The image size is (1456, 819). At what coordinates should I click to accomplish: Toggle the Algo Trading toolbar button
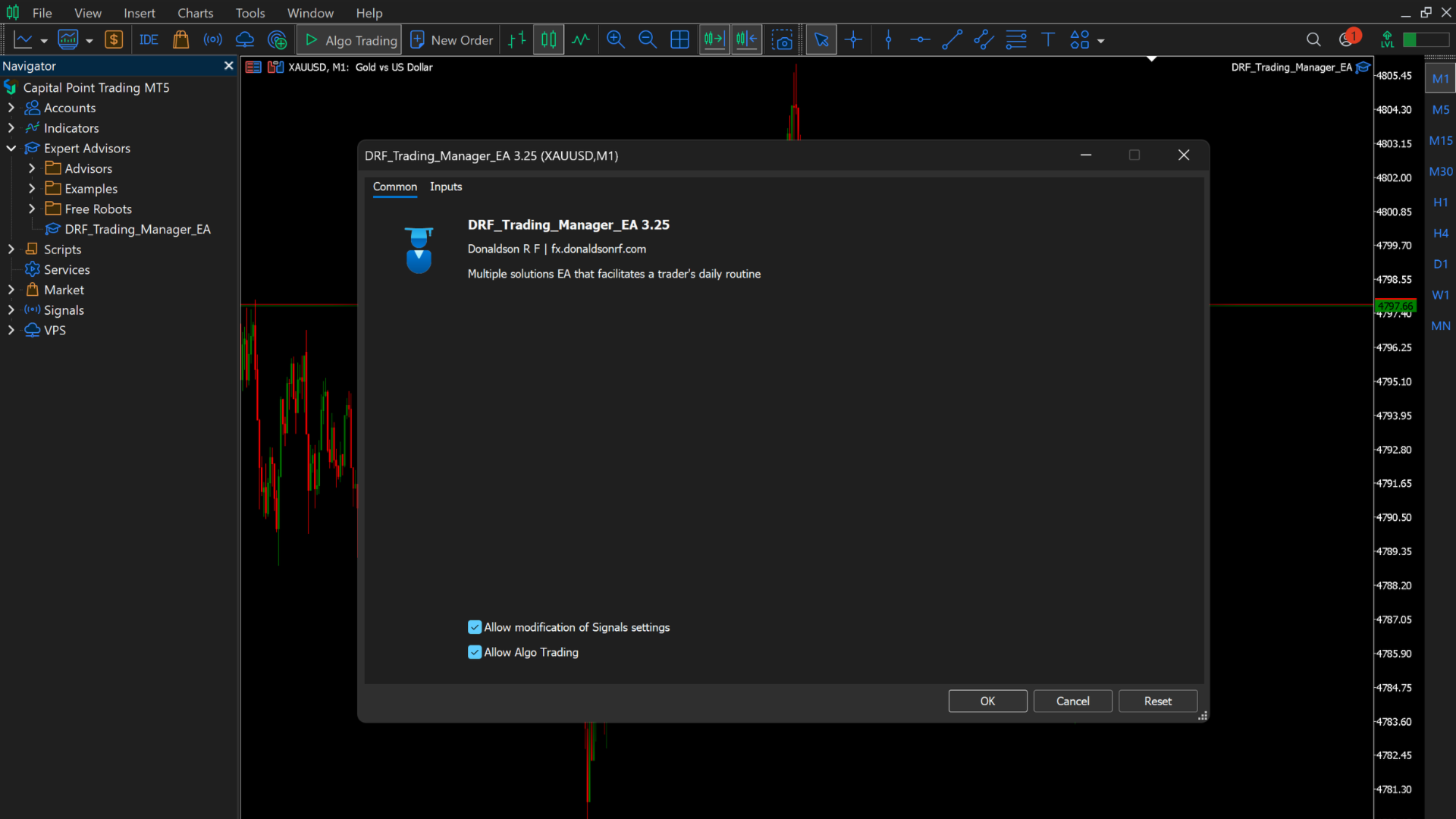click(x=350, y=40)
